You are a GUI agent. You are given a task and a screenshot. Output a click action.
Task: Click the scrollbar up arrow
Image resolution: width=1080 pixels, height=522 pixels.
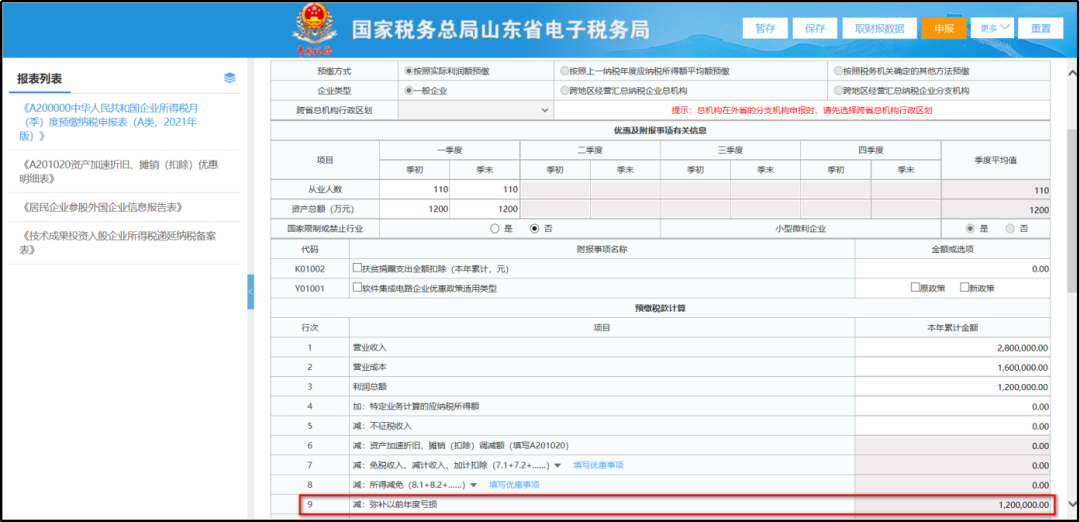point(1072,73)
